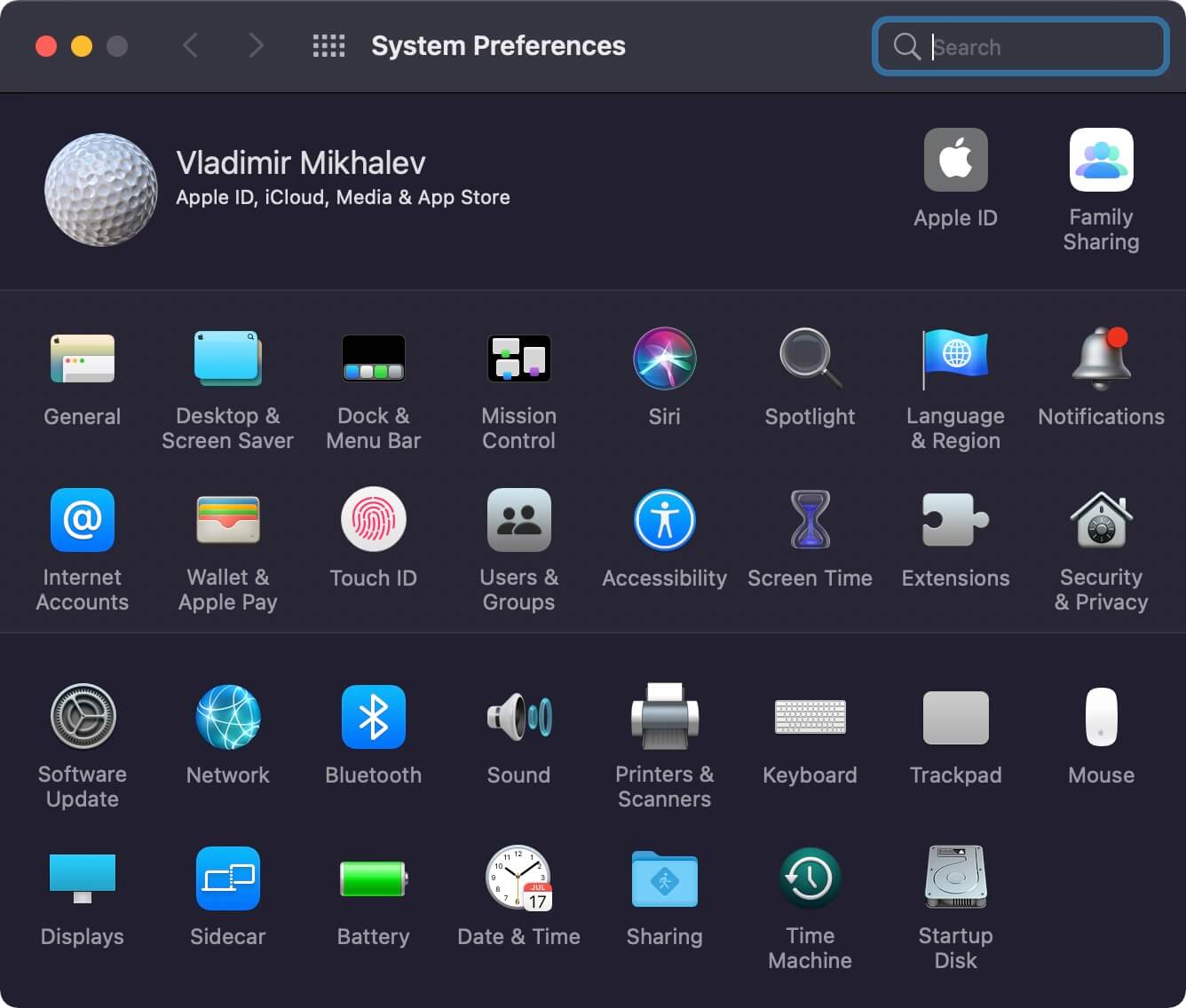Open Language & Region settings
The image size is (1186, 1008).
click(956, 358)
